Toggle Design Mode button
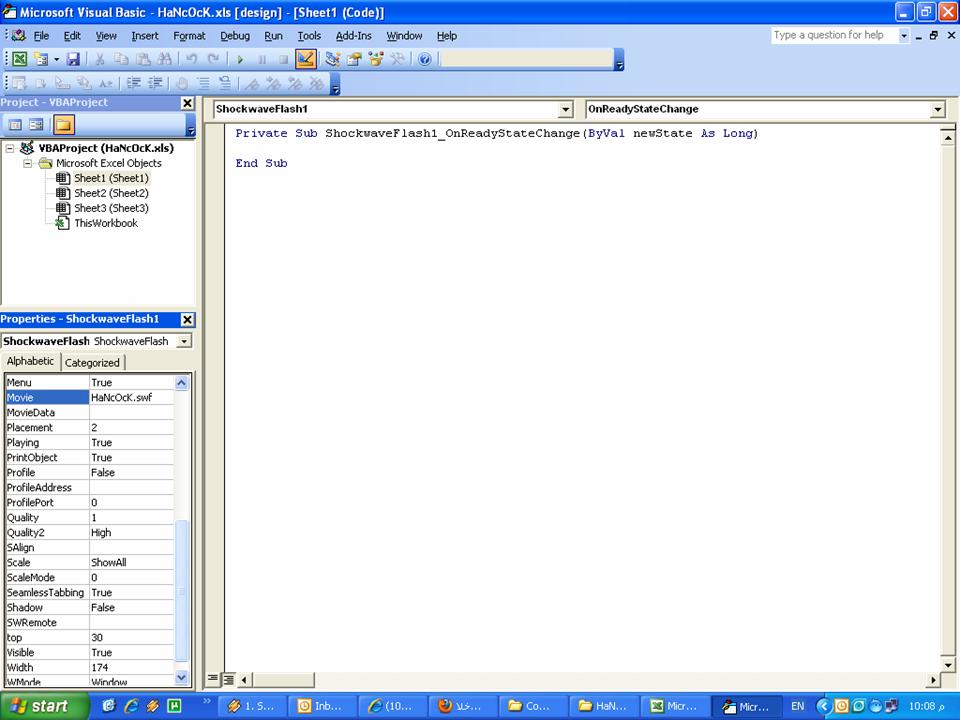This screenshot has height=720, width=960. click(x=306, y=59)
